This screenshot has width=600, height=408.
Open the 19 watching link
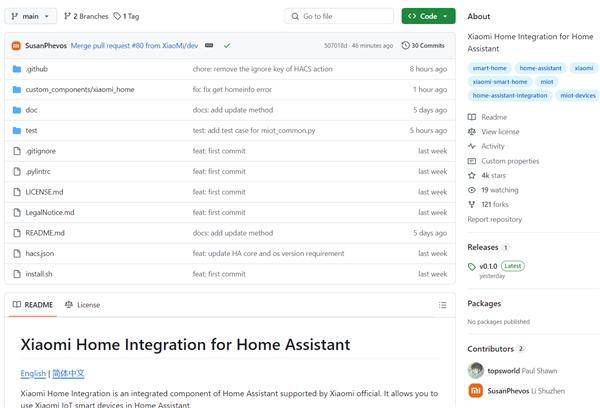500,190
